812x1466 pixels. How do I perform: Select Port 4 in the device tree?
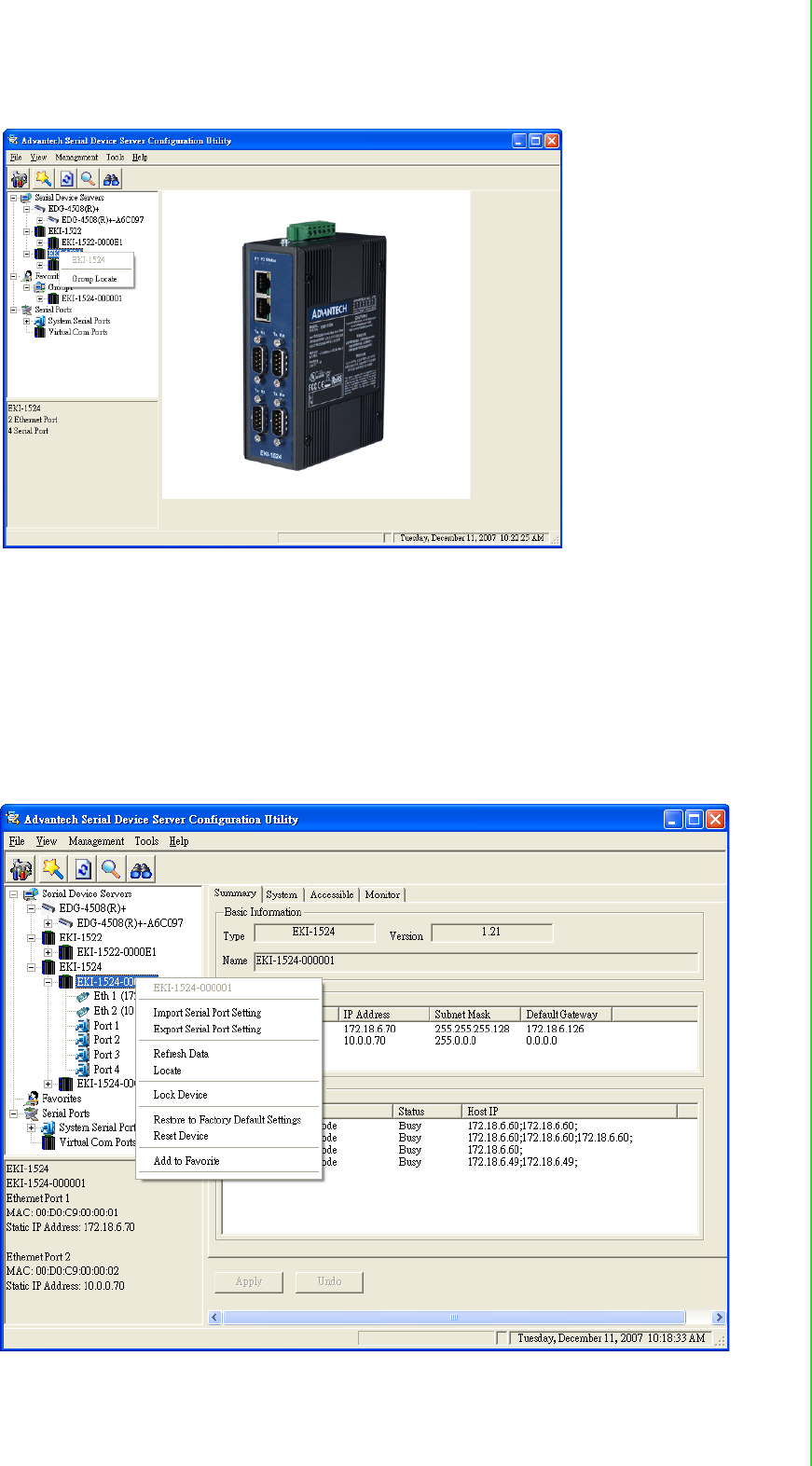click(106, 1070)
